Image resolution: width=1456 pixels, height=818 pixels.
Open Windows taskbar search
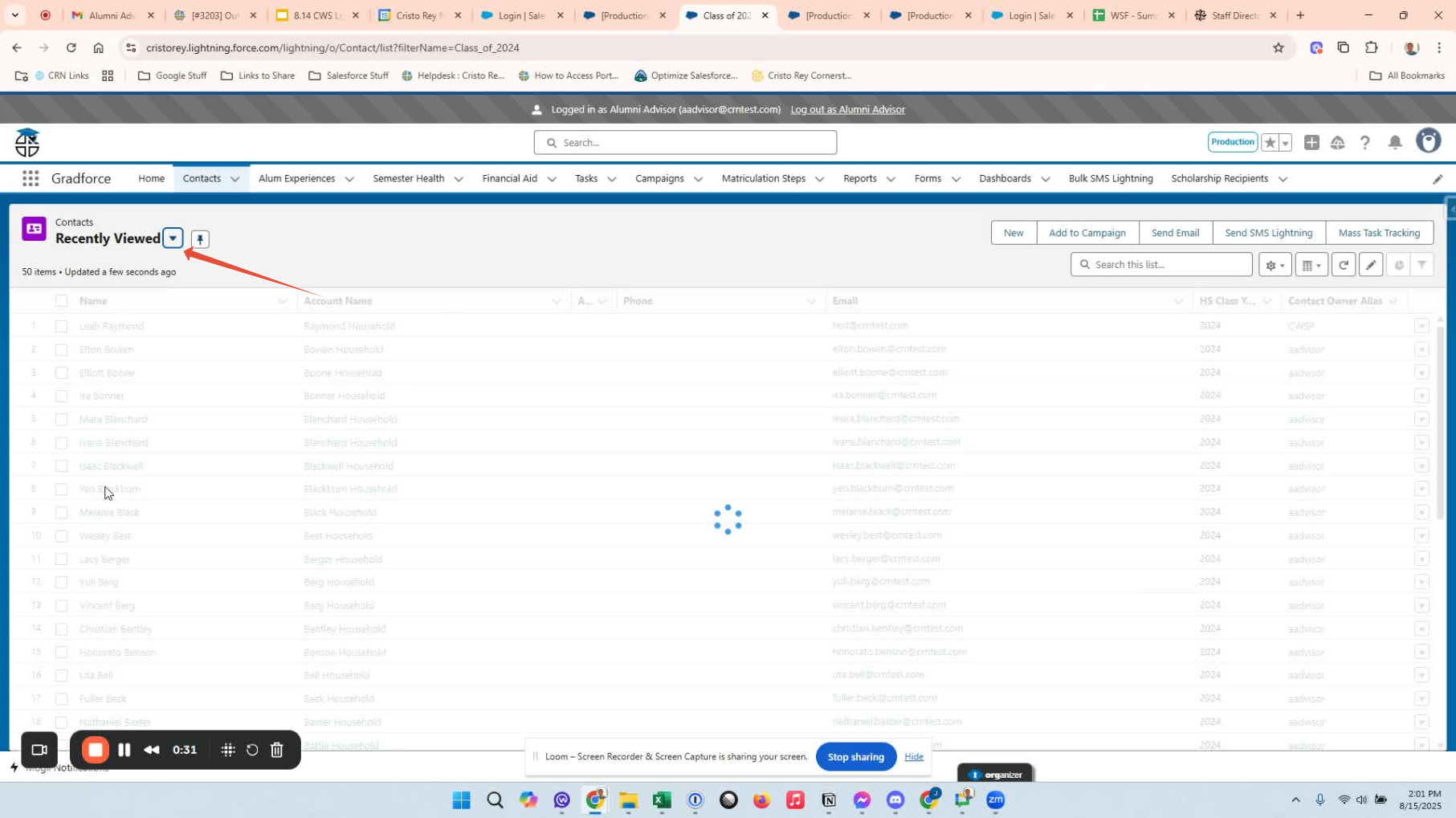(x=495, y=800)
